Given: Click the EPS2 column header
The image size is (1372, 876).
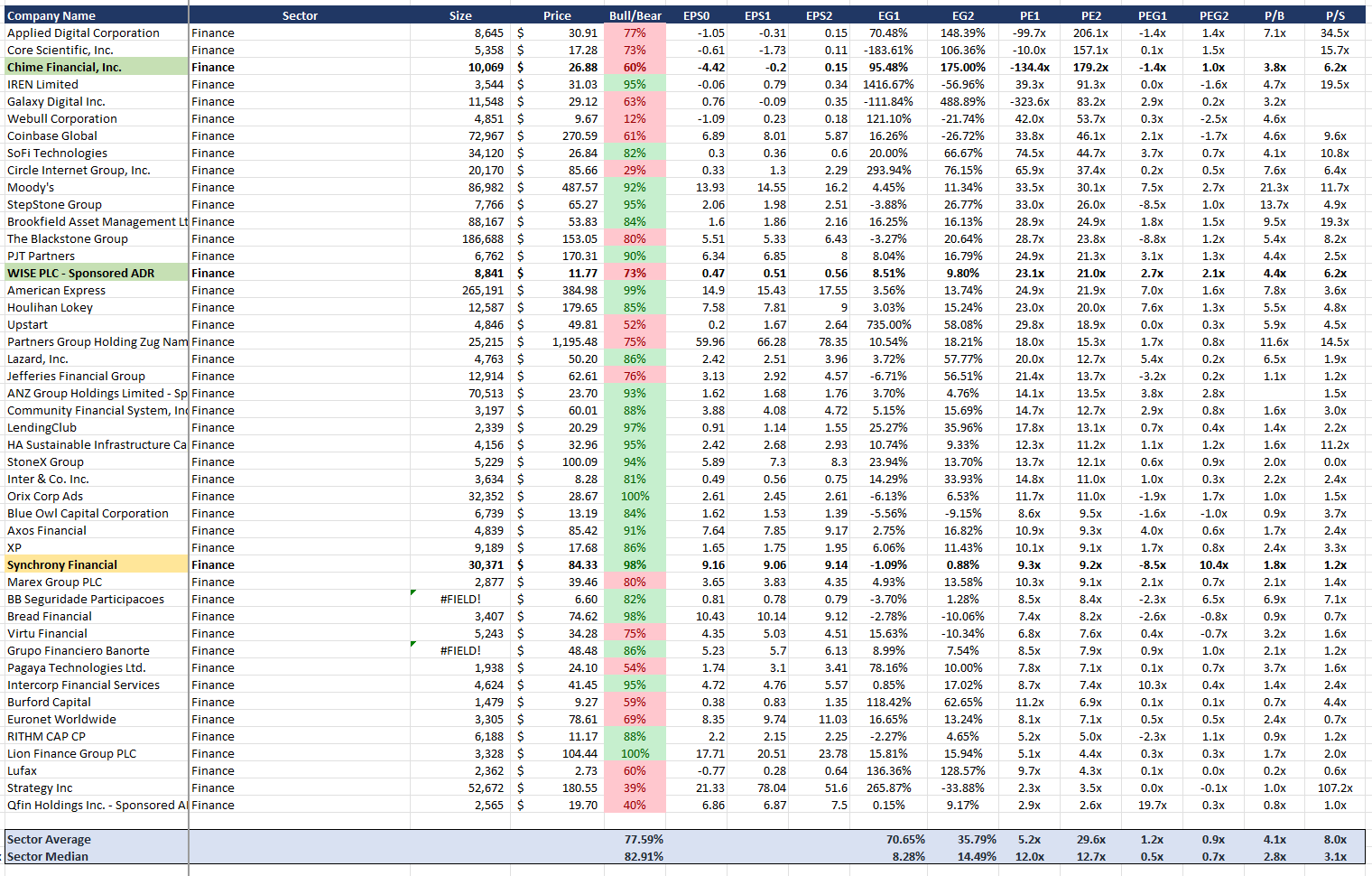Looking at the screenshot, I should click(x=820, y=15).
